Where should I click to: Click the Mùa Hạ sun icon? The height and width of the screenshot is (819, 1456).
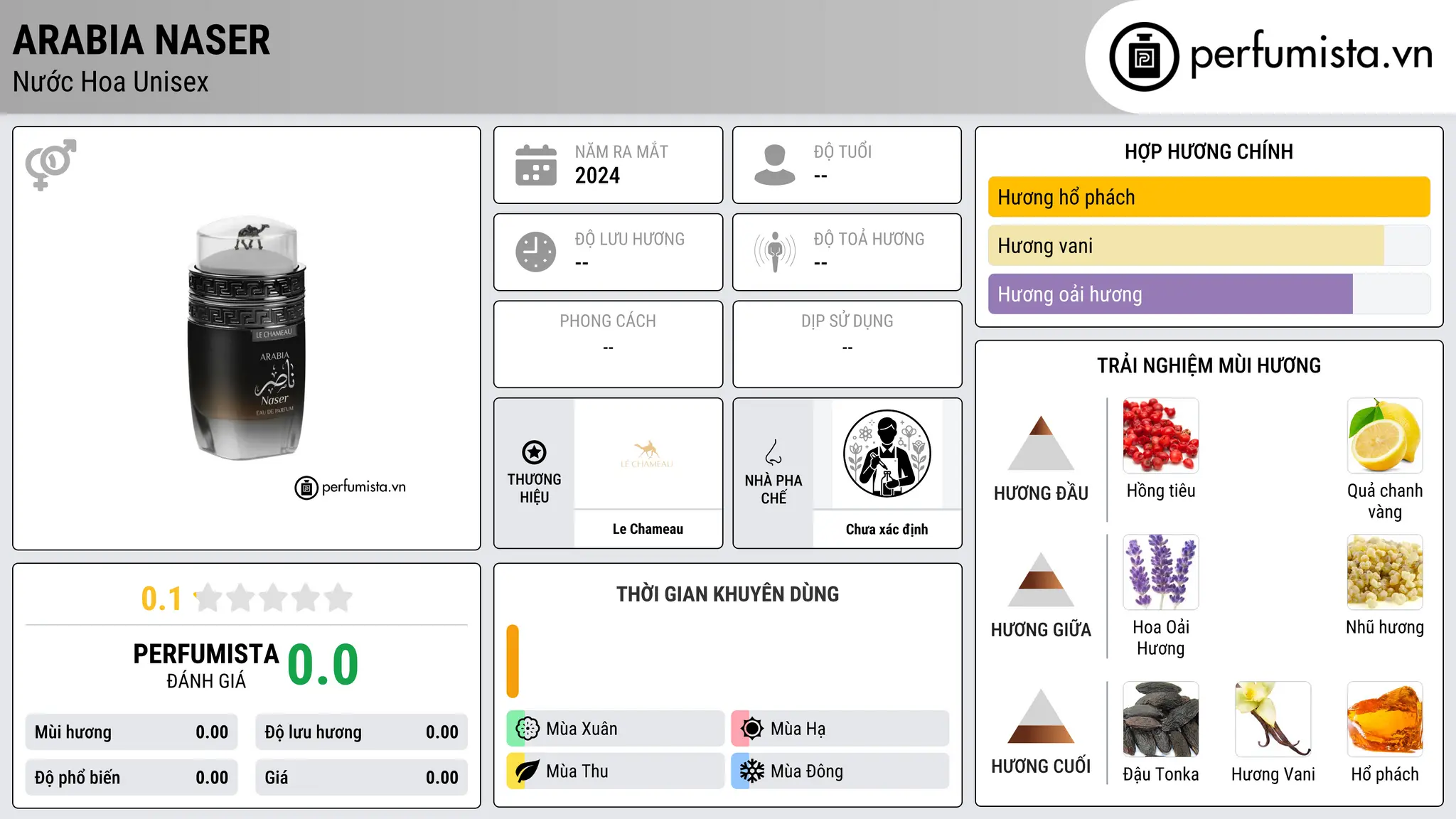(751, 729)
